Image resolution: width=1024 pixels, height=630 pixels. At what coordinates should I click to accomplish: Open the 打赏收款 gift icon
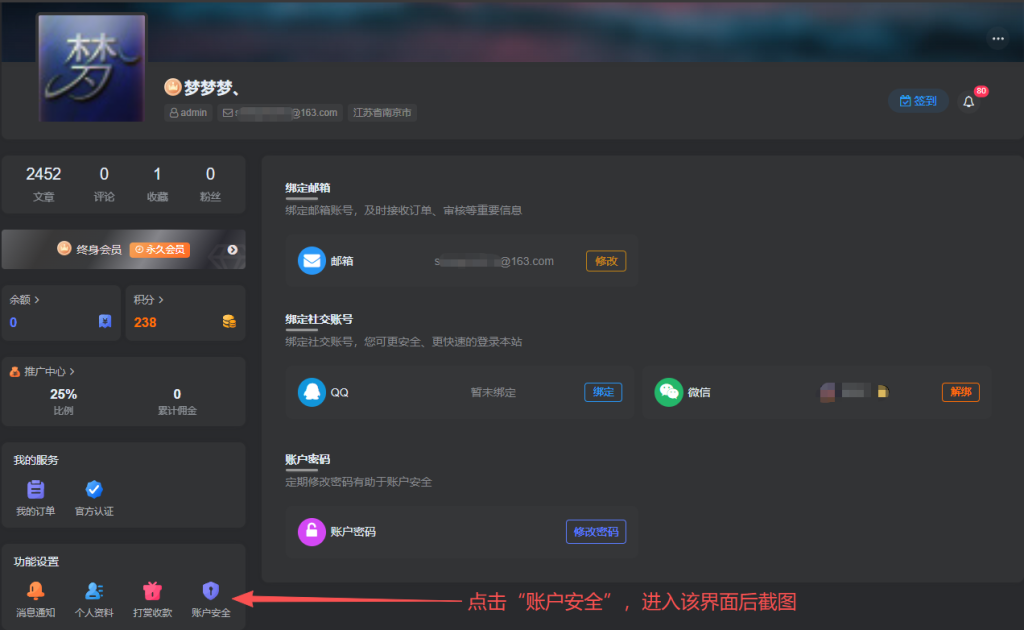click(152, 591)
